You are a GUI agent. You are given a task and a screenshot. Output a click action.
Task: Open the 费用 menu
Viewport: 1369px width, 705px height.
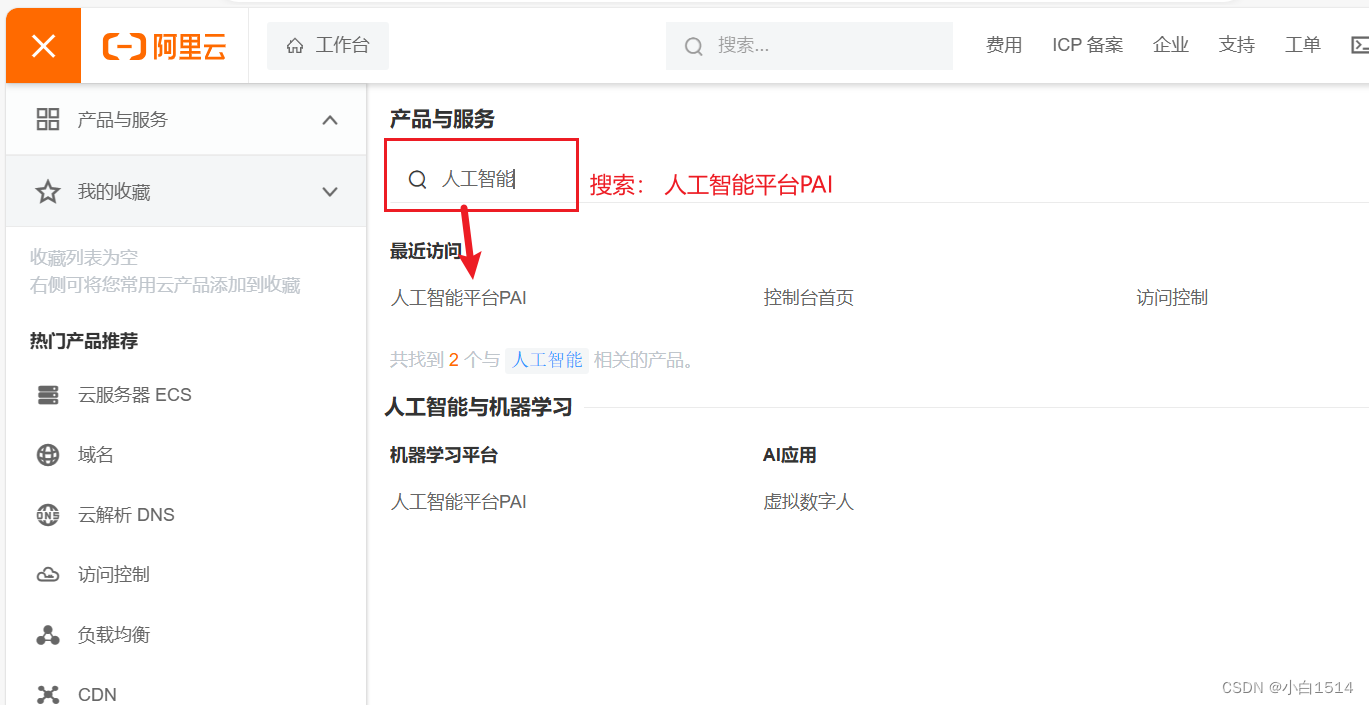[x=1004, y=45]
